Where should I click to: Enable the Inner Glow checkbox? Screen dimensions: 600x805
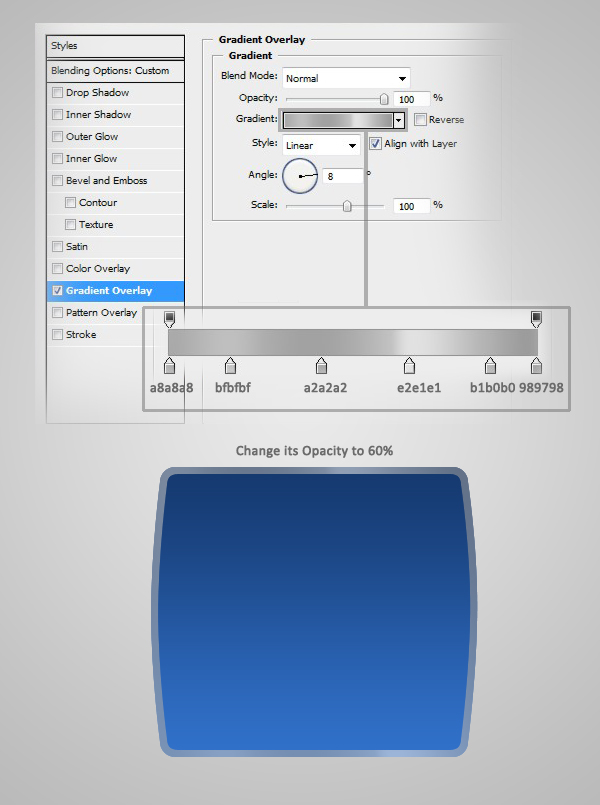(x=57, y=159)
